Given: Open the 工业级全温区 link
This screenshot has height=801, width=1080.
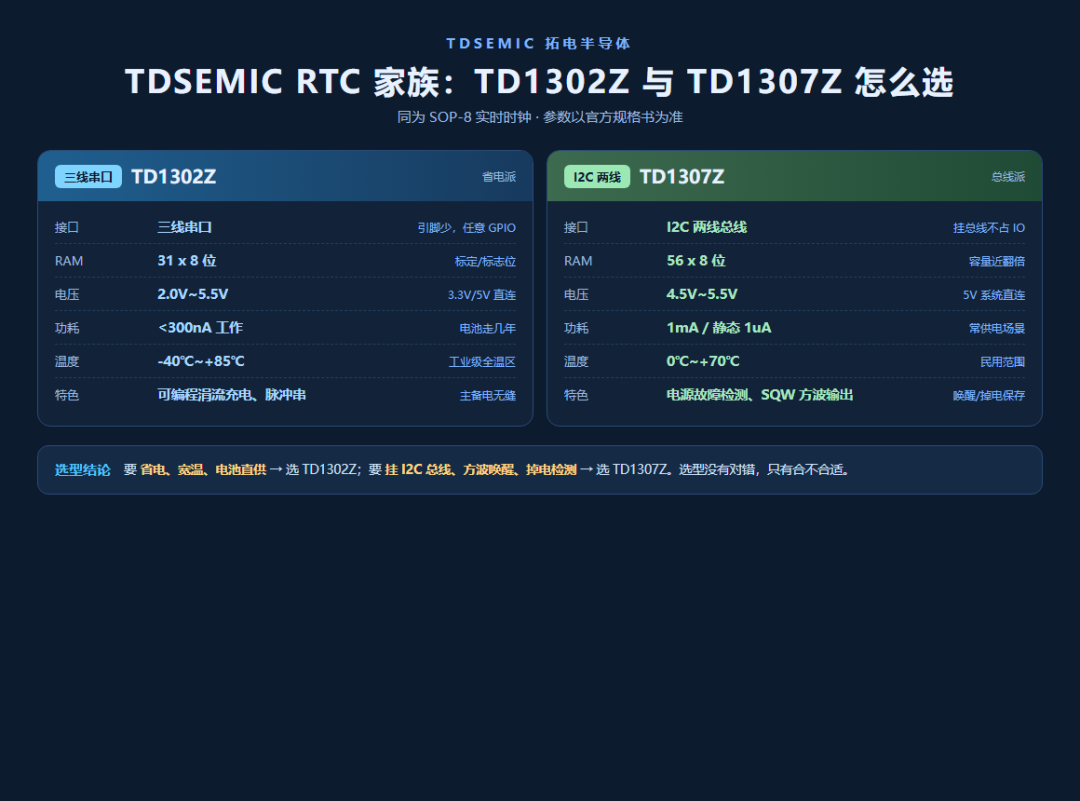Looking at the screenshot, I should [482, 362].
